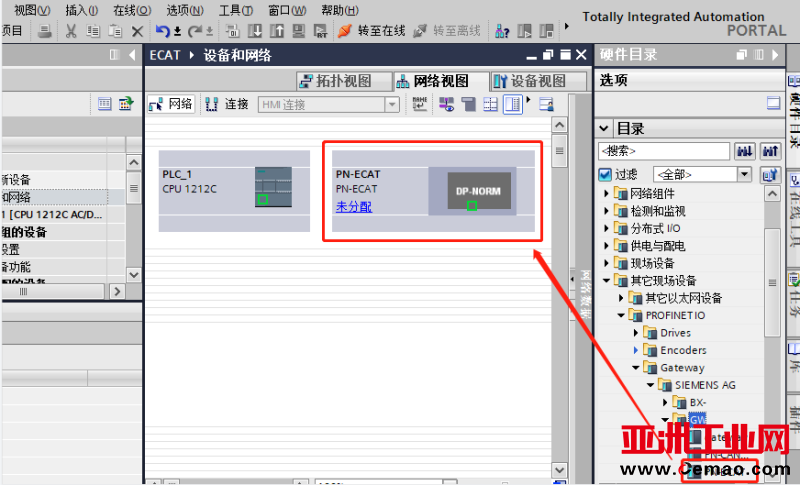The width and height of the screenshot is (800, 485).
Task: Click the search up button in catalog
Action: 769,151
